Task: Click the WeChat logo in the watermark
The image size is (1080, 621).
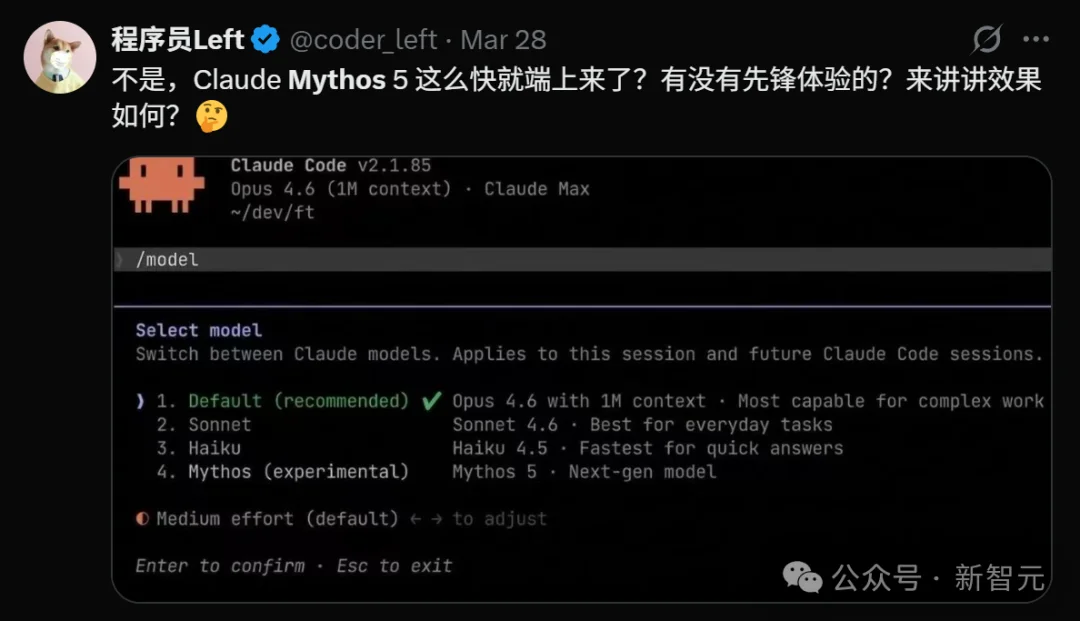Action: tap(801, 578)
